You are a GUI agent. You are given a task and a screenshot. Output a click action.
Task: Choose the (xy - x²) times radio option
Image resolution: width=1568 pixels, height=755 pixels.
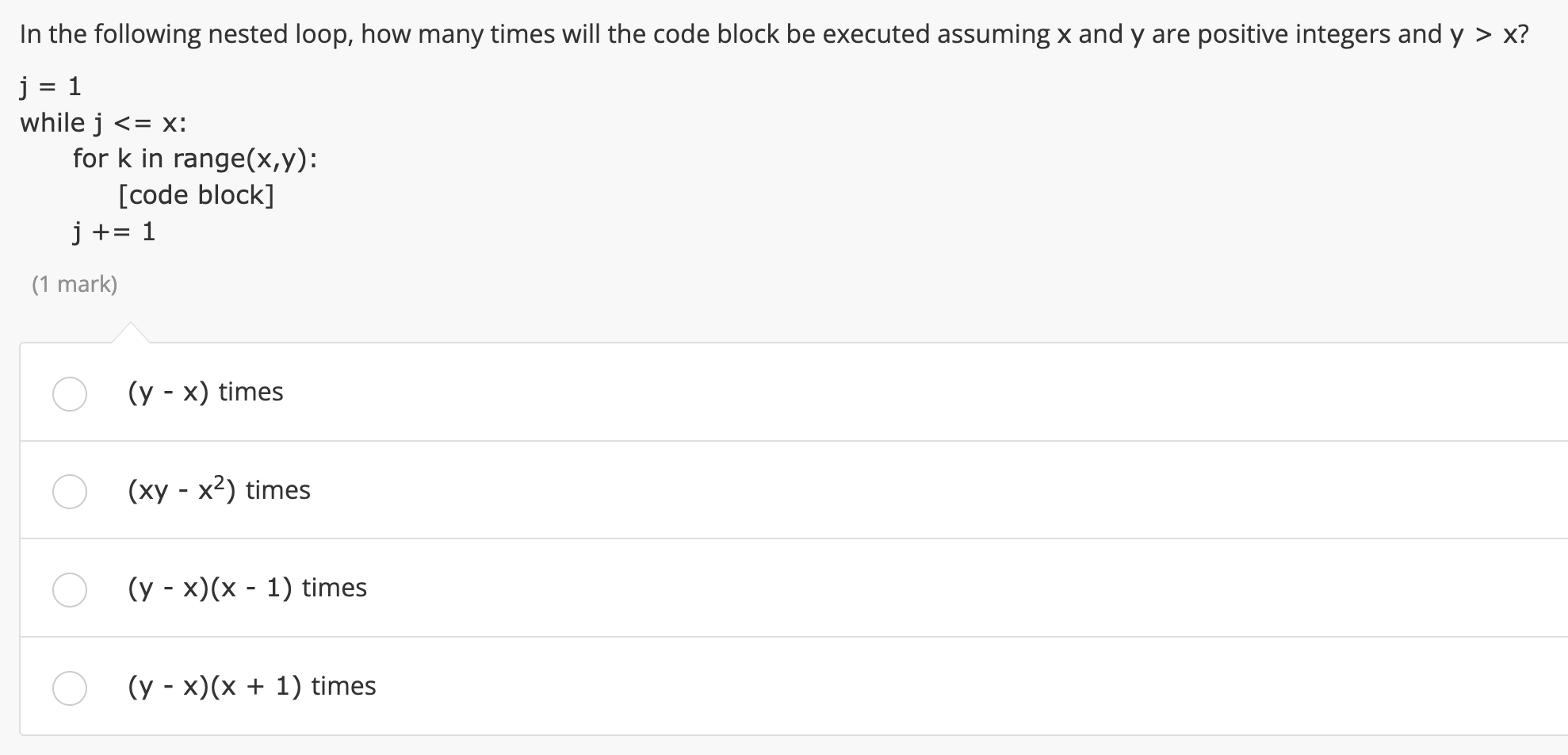[x=70, y=492]
